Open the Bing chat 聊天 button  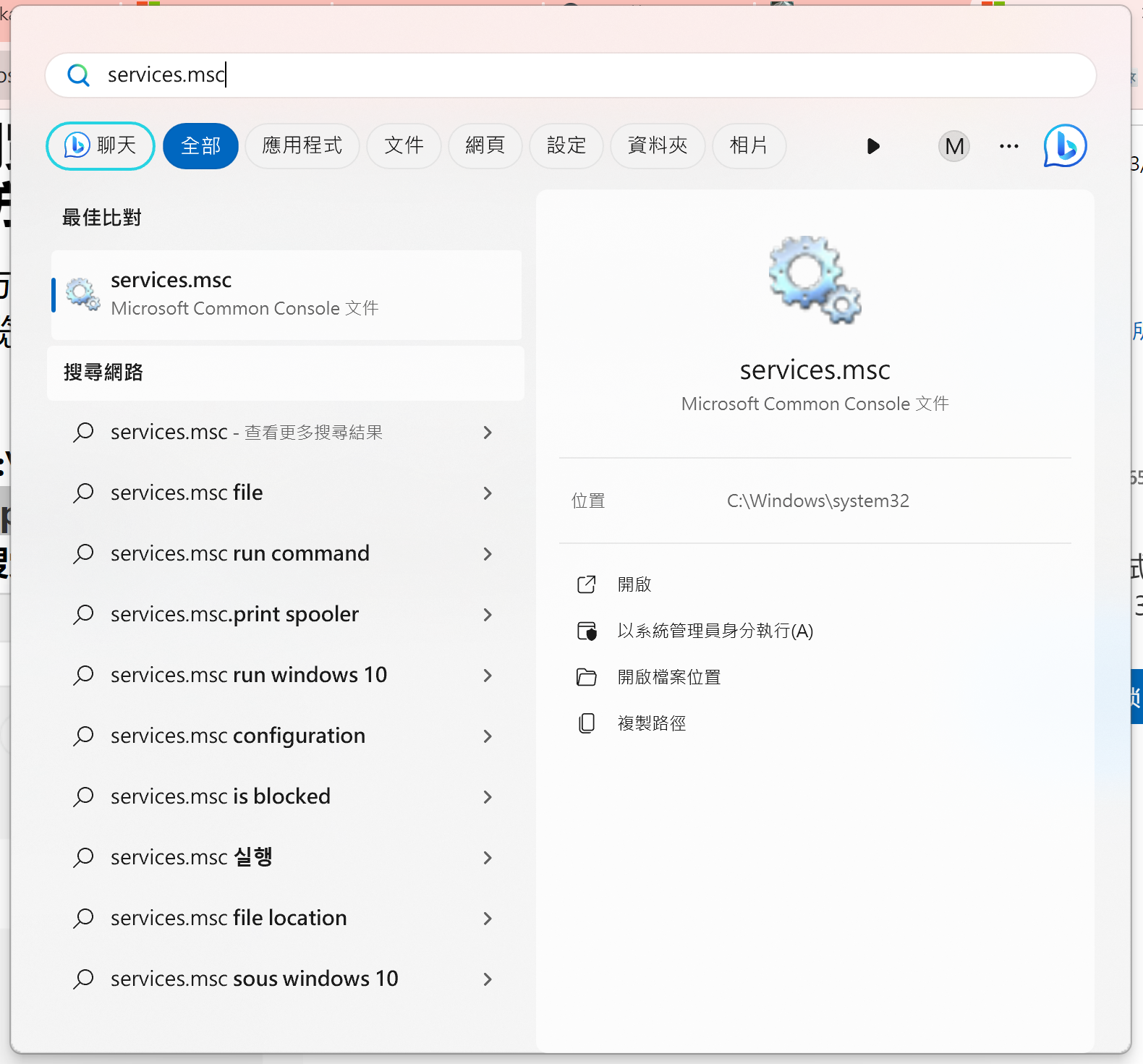(101, 146)
